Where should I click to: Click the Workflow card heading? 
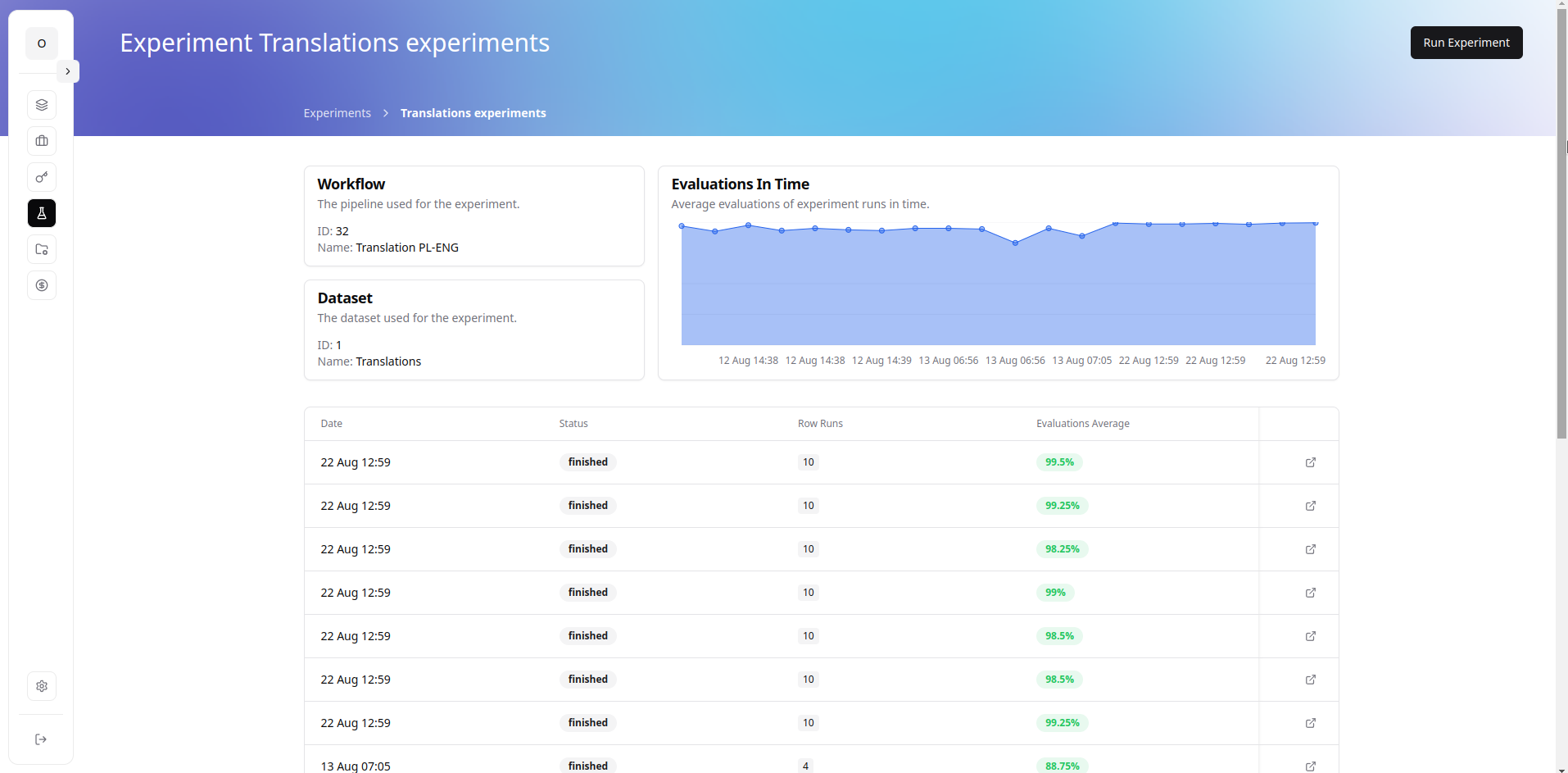click(351, 184)
